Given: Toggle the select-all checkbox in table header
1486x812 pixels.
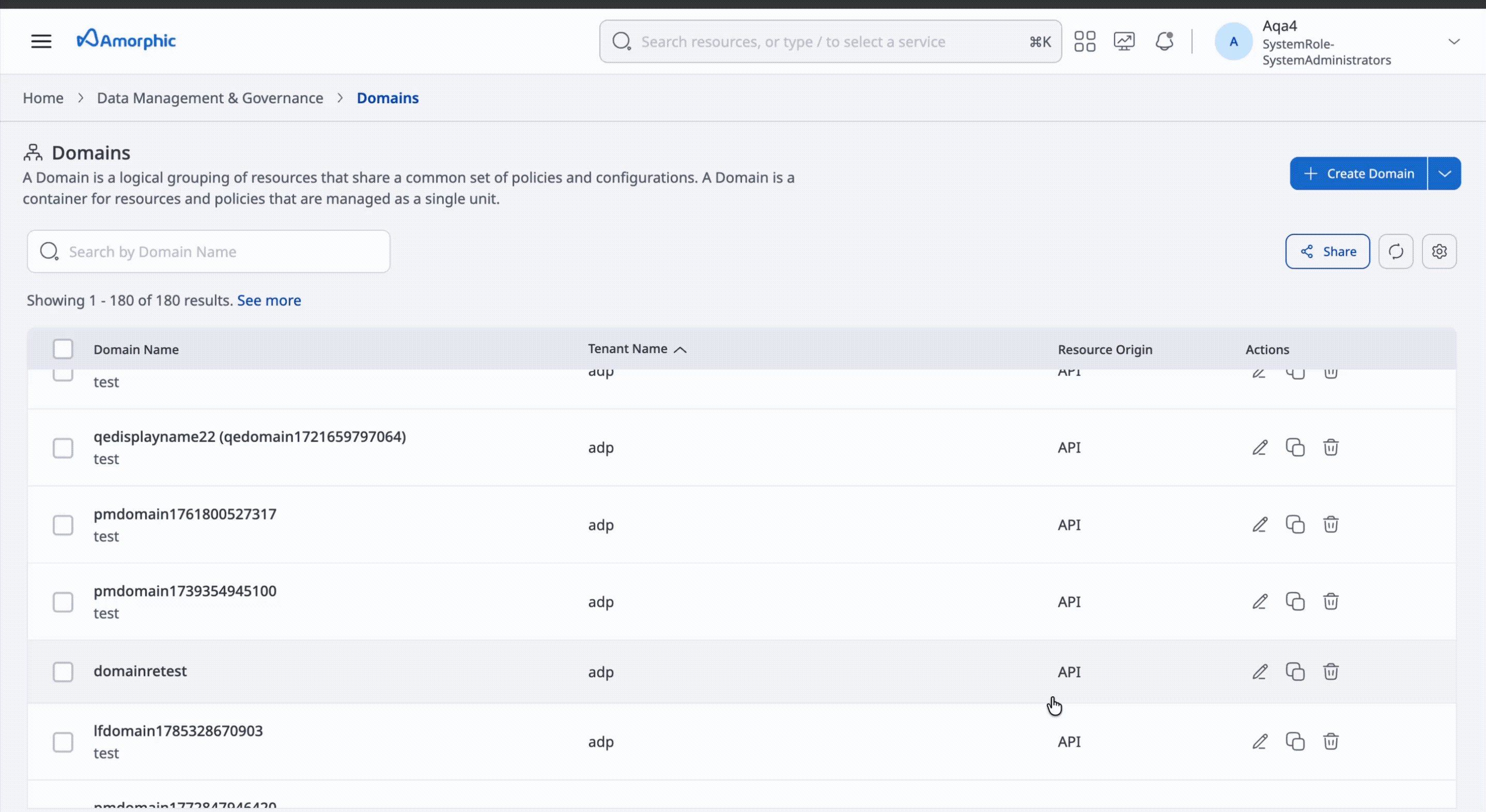Looking at the screenshot, I should pyautogui.click(x=63, y=349).
